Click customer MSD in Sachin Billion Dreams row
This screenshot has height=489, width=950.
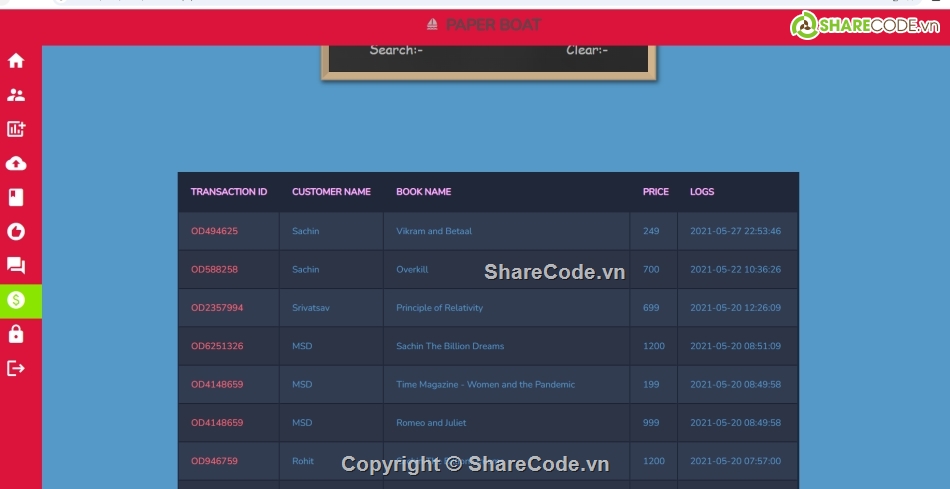pyautogui.click(x=302, y=346)
